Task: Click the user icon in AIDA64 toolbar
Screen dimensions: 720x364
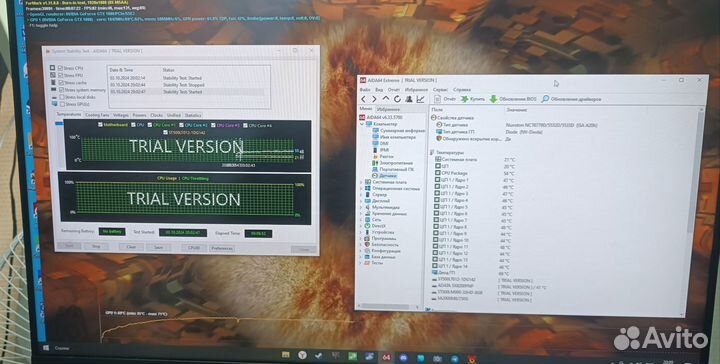Action: (x=409, y=99)
